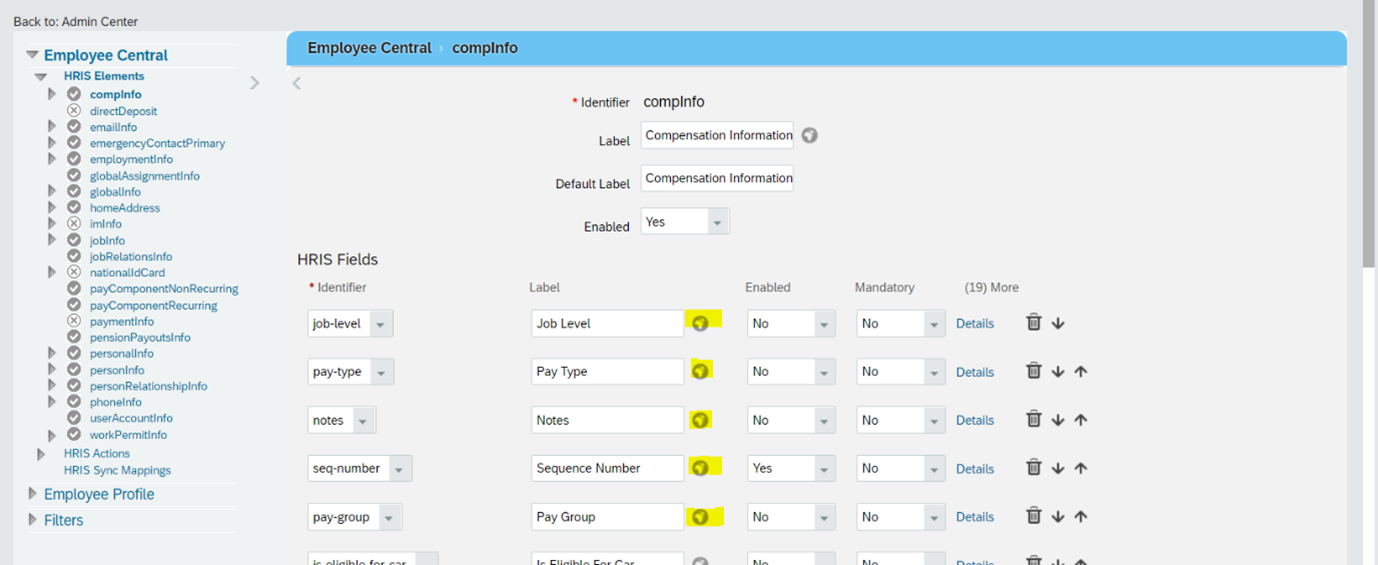Expand the personalInfo tree node
1378x565 pixels.
click(x=52, y=353)
